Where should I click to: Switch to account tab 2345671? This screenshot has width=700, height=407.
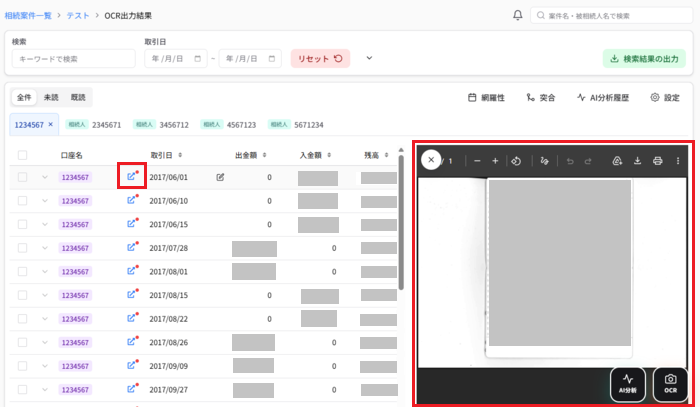click(93, 125)
